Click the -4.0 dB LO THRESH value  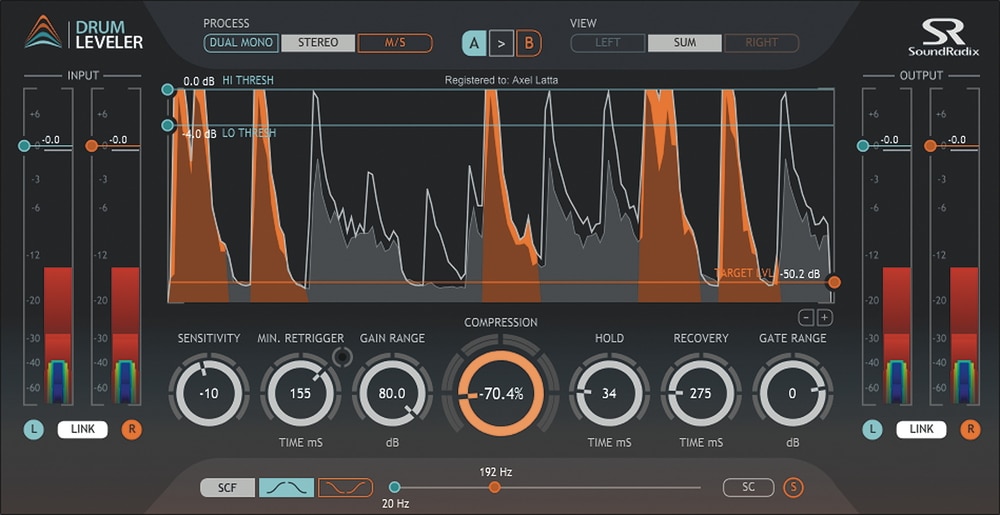[198, 134]
